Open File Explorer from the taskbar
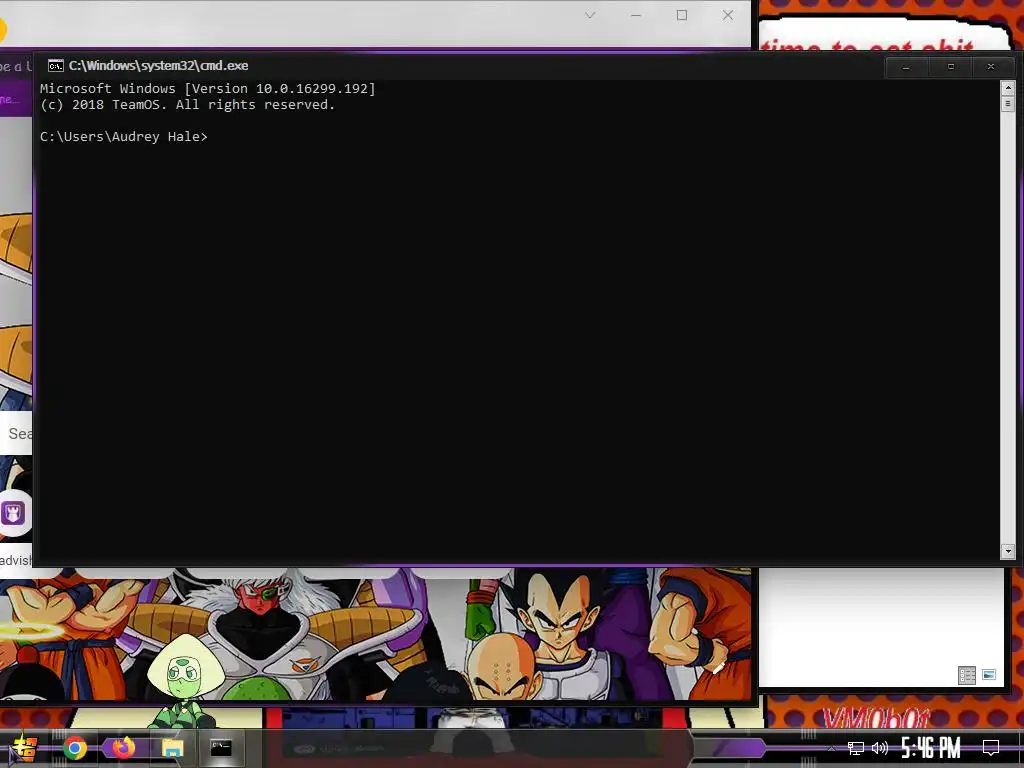The width and height of the screenshot is (1024, 768). pyautogui.click(x=172, y=748)
